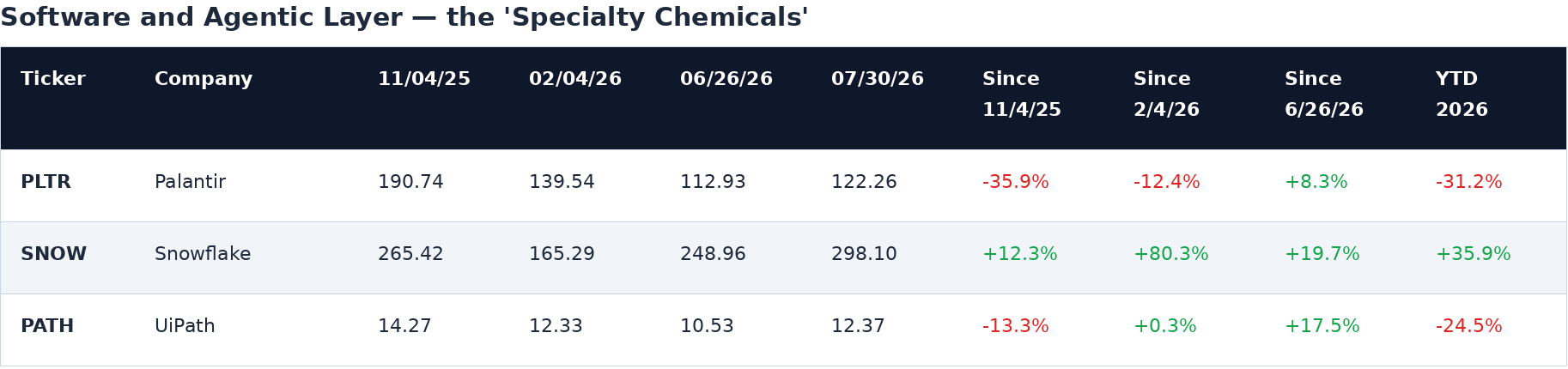Click Snowflake's +80.3% change value
1568x369 pixels.
click(1170, 255)
